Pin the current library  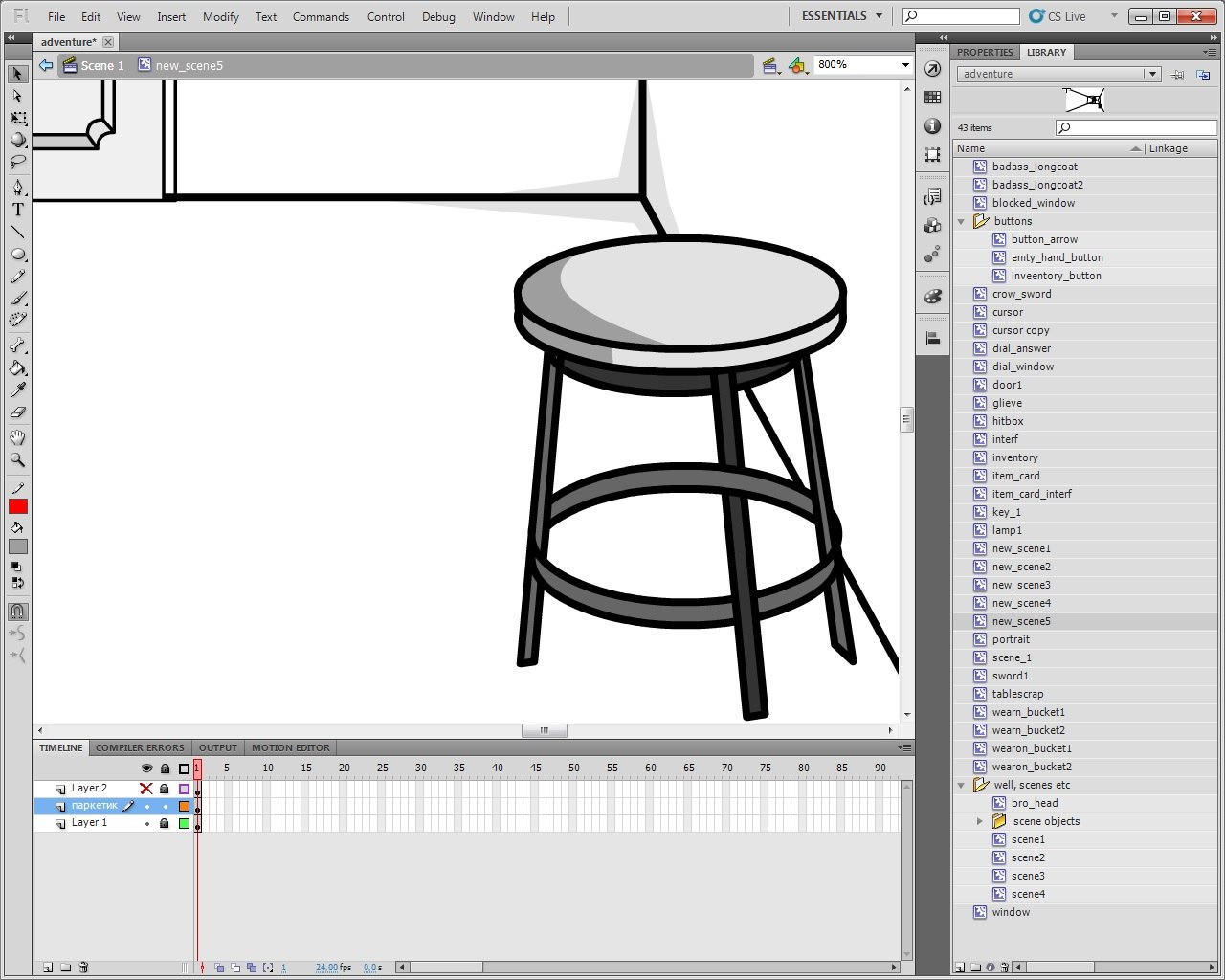coord(1178,74)
